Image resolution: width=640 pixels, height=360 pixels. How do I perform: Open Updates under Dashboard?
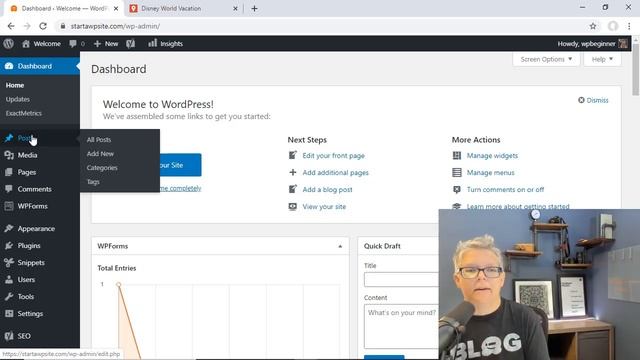tap(18, 99)
